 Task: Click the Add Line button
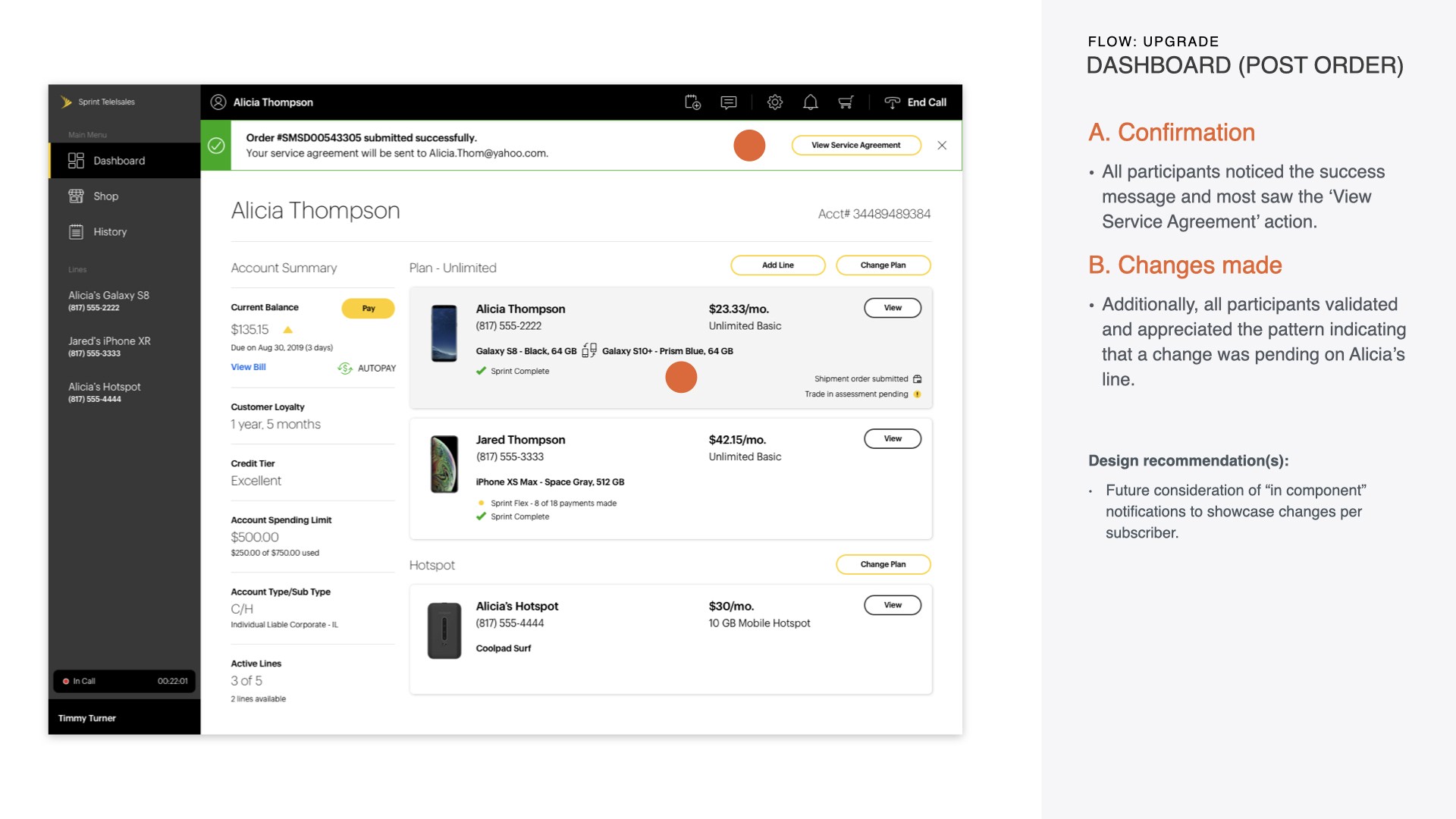(778, 265)
